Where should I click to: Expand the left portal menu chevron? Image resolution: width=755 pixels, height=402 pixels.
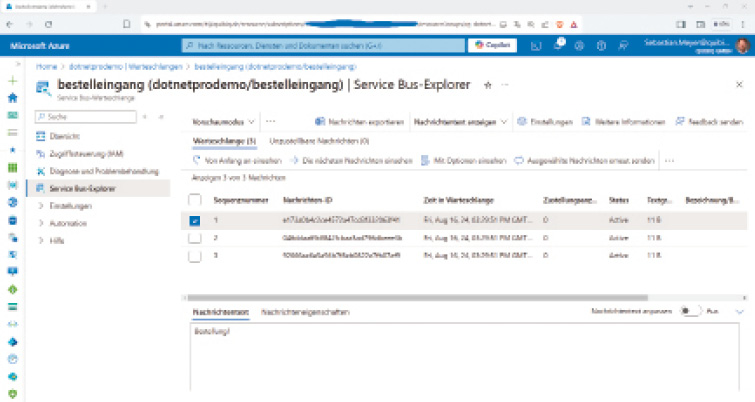tap(18, 64)
